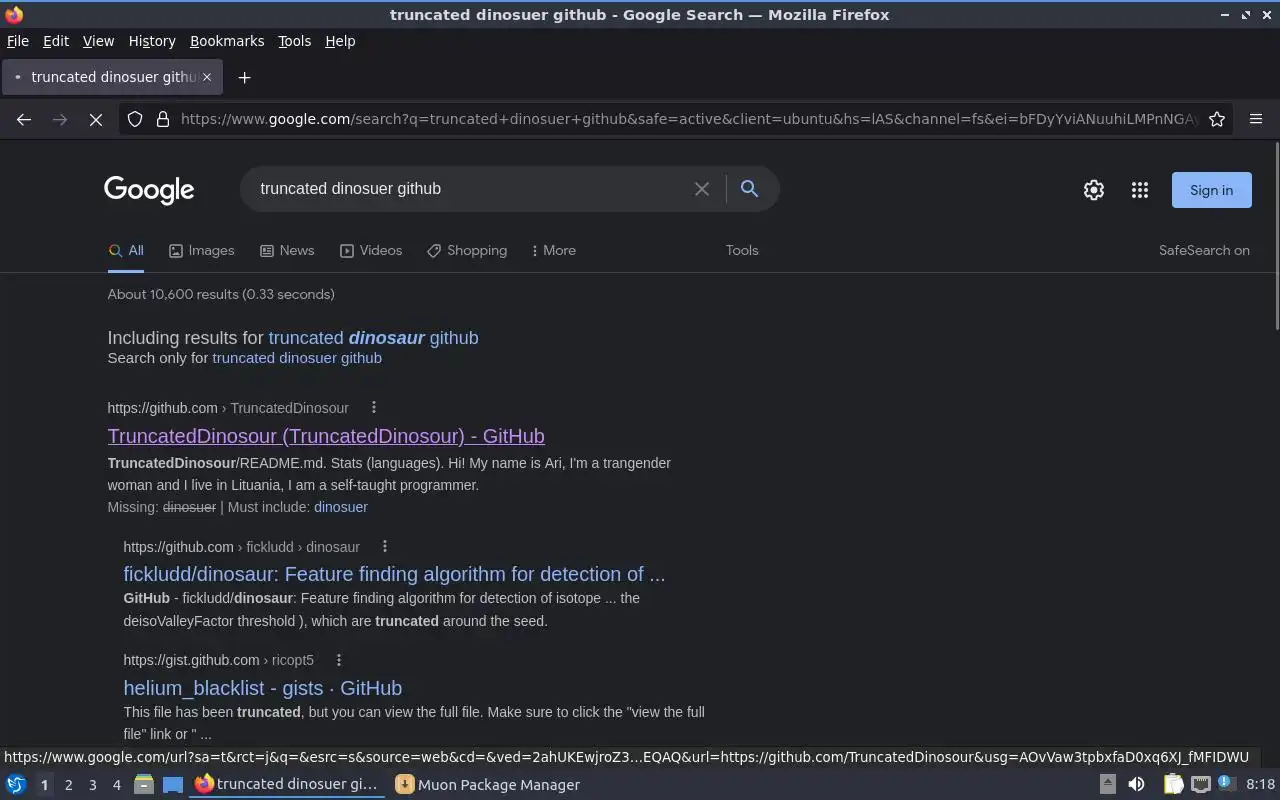Switch to Shopping results

click(467, 250)
